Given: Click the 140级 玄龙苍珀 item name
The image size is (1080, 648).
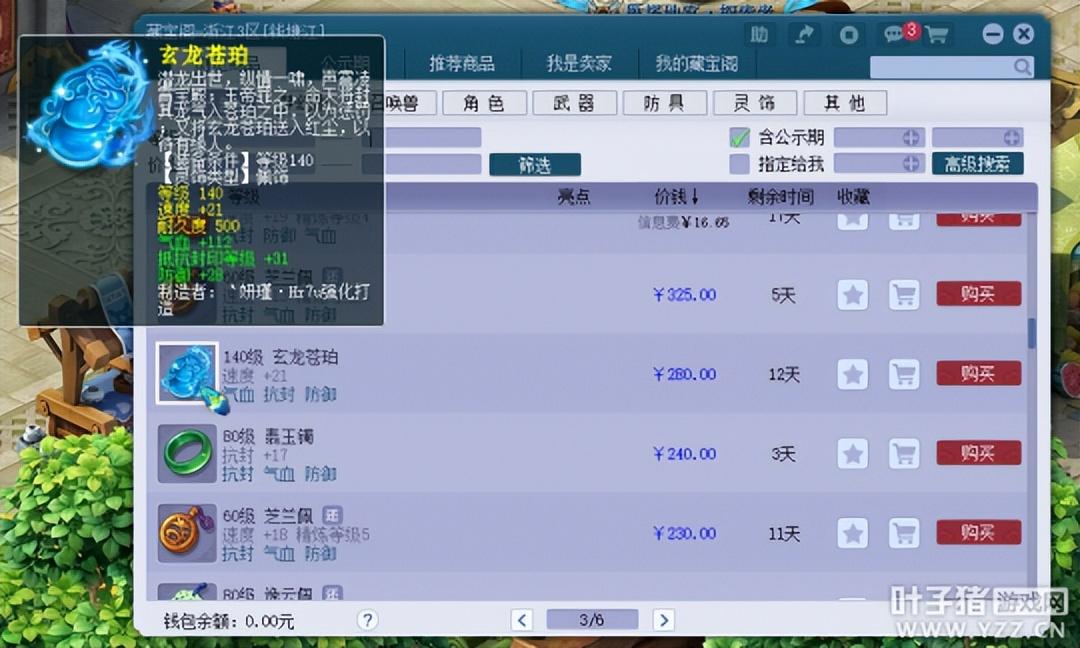Looking at the screenshot, I should (280, 357).
